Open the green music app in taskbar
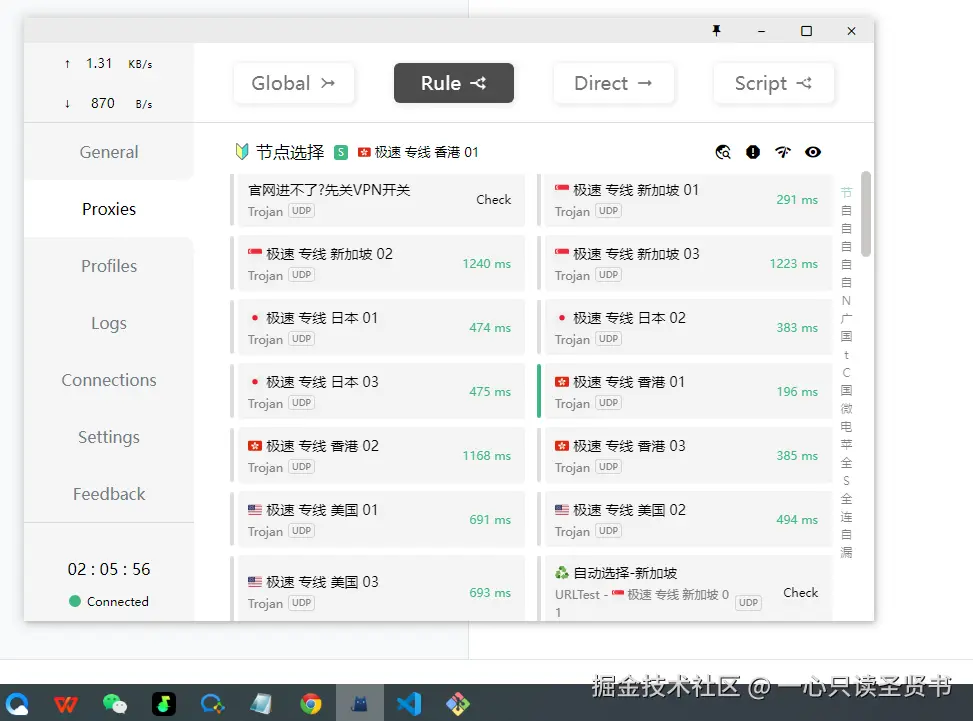This screenshot has height=721, width=973. tap(164, 704)
